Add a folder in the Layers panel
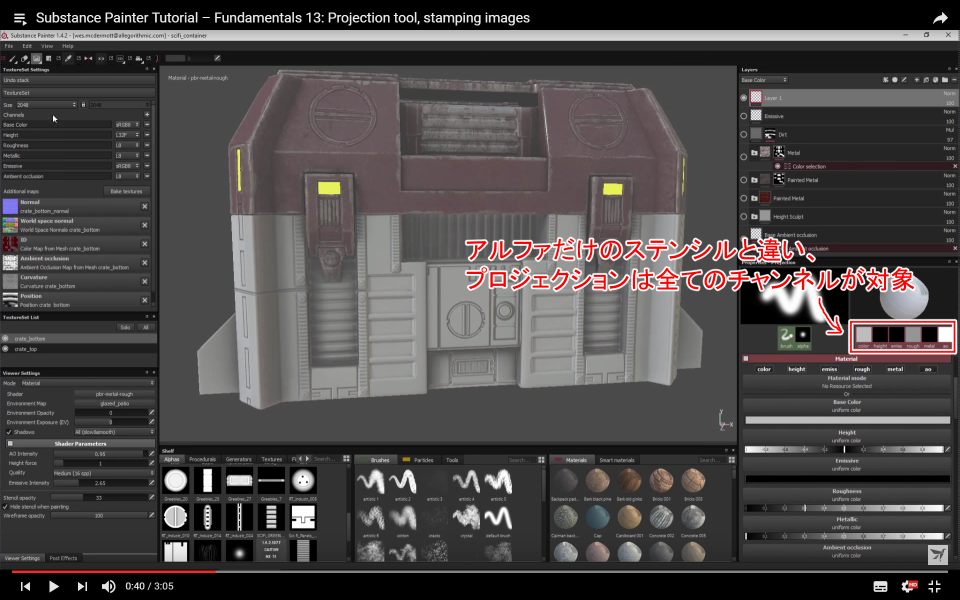960x600 pixels. 945,80
